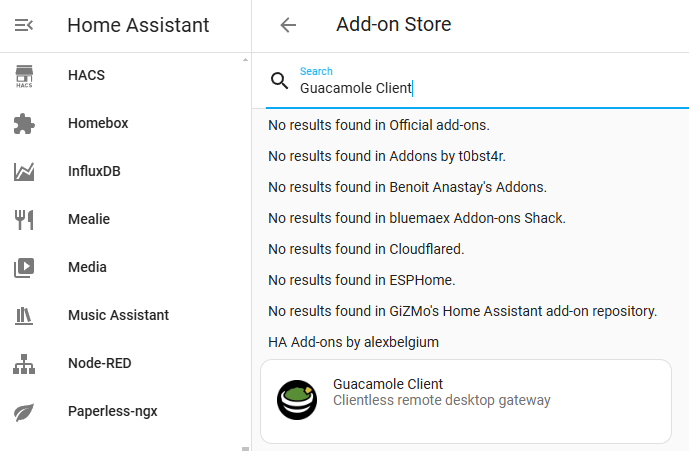This screenshot has width=689, height=451.
Task: Open the Guacamole Client add-on card
Action: [x=465, y=400]
